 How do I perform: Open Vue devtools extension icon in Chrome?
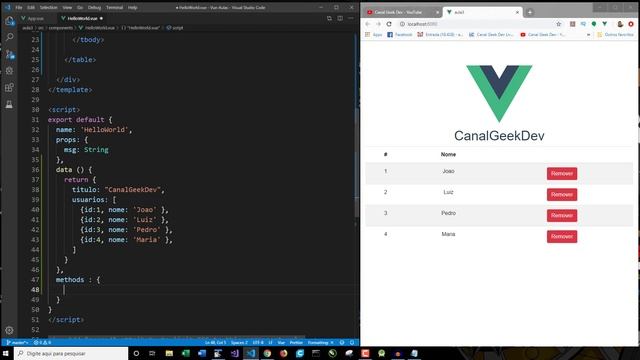604,24
